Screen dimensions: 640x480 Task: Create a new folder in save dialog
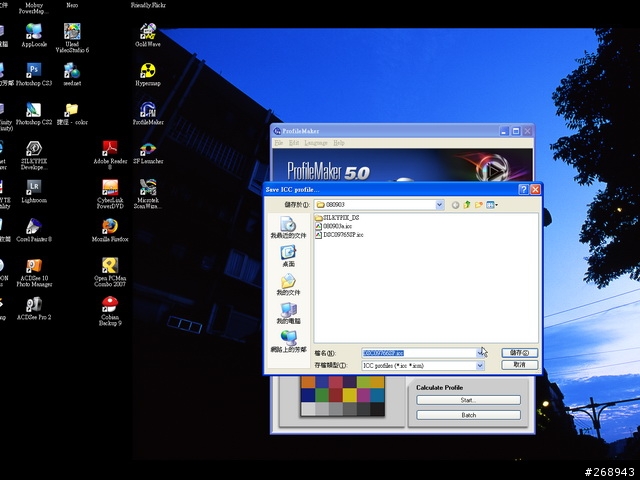click(479, 205)
